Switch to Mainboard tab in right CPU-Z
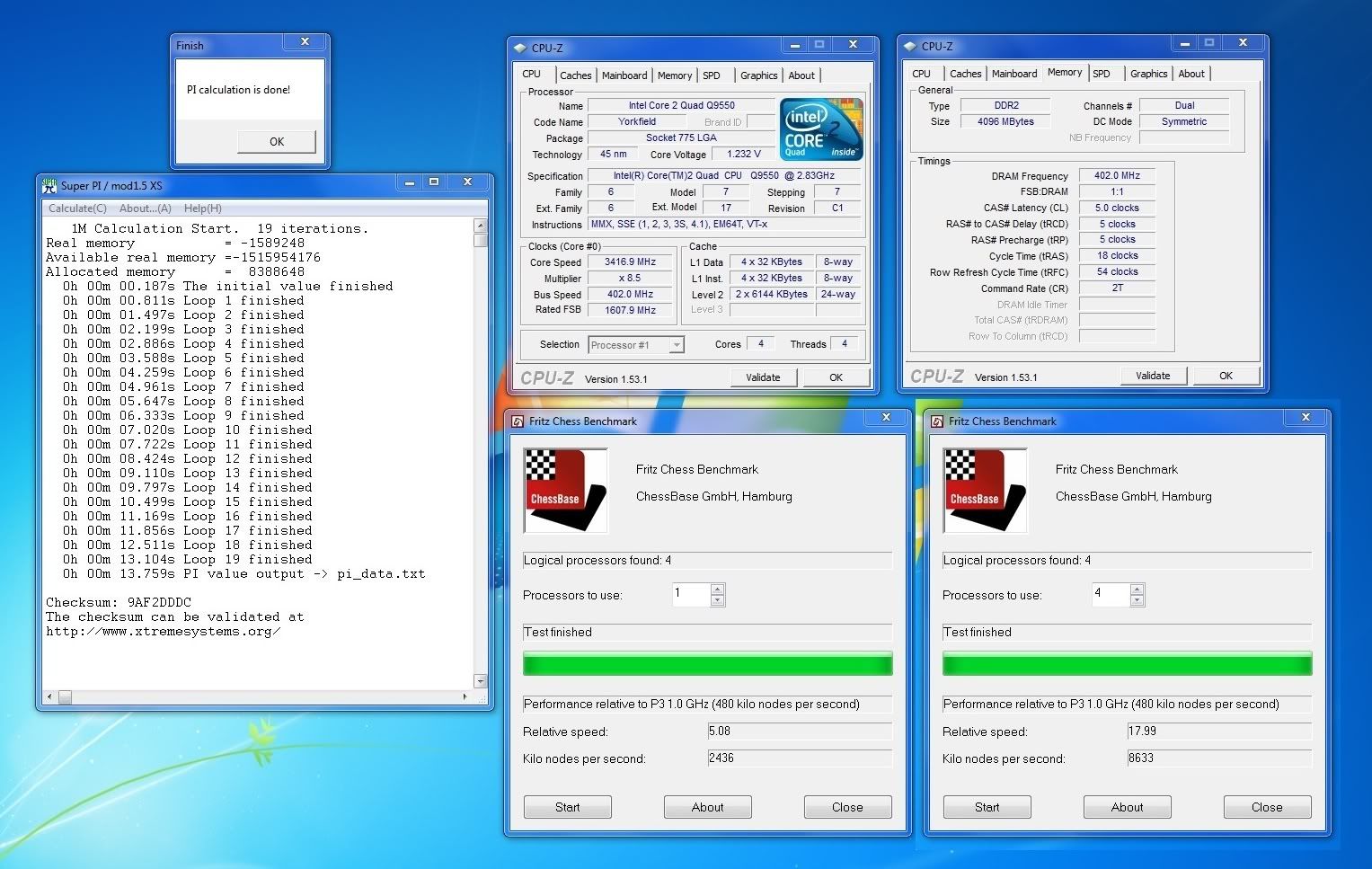 1014,74
